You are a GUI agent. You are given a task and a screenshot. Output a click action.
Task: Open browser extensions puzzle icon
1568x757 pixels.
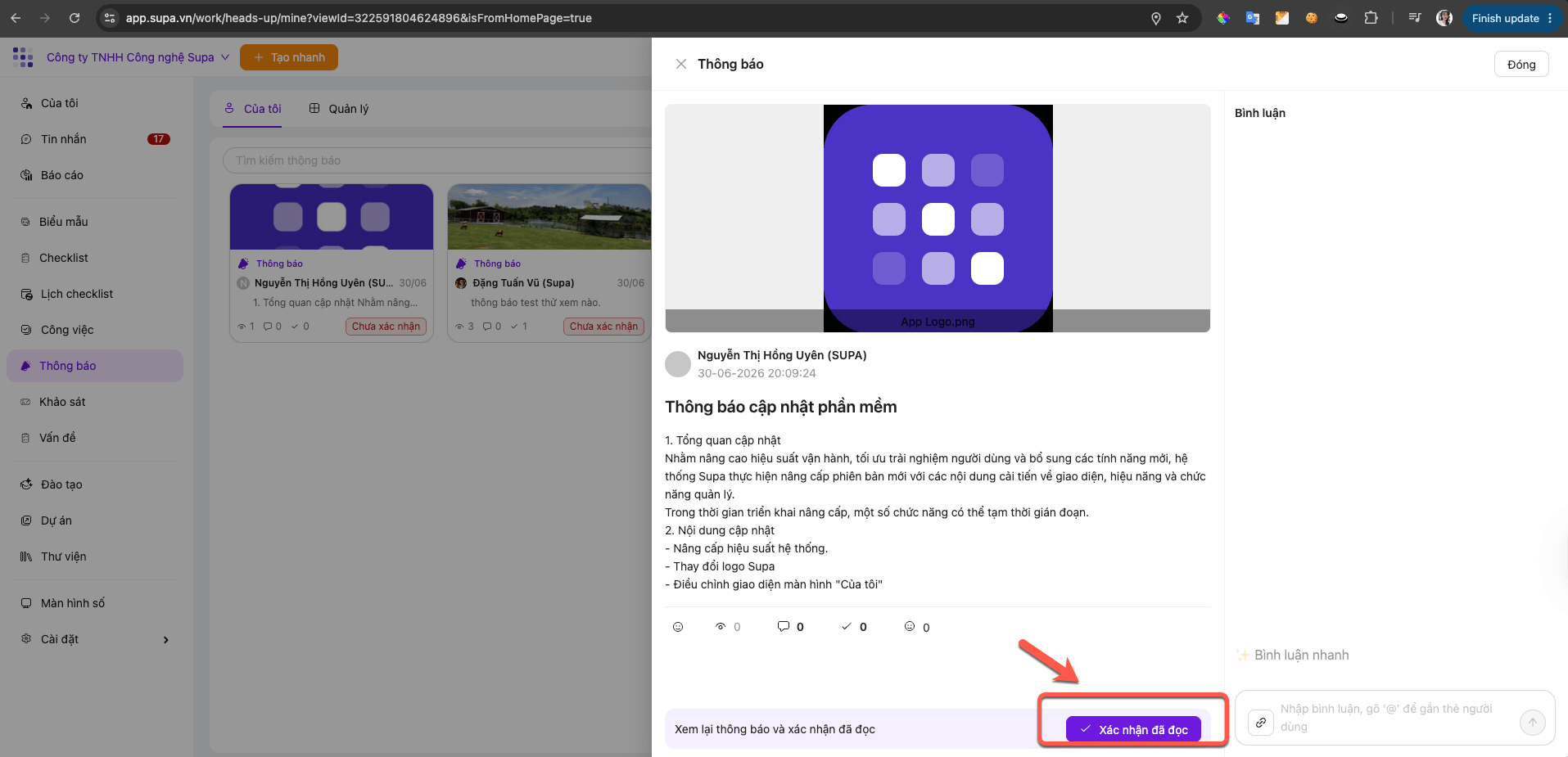[1371, 18]
